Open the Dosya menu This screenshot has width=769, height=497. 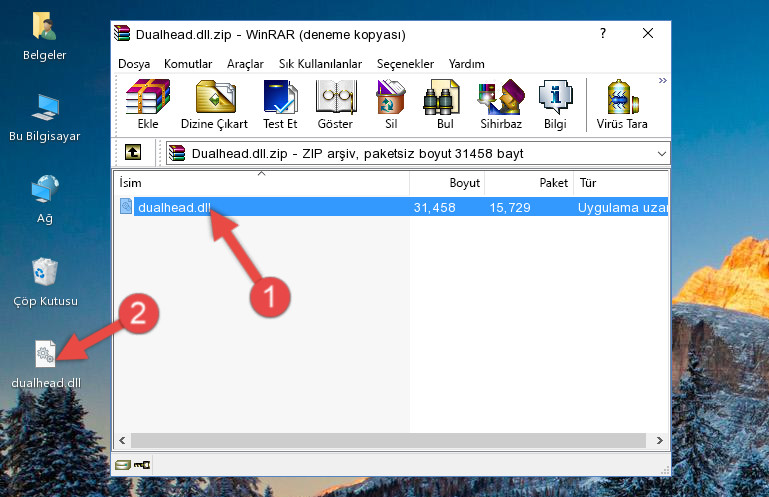point(134,64)
